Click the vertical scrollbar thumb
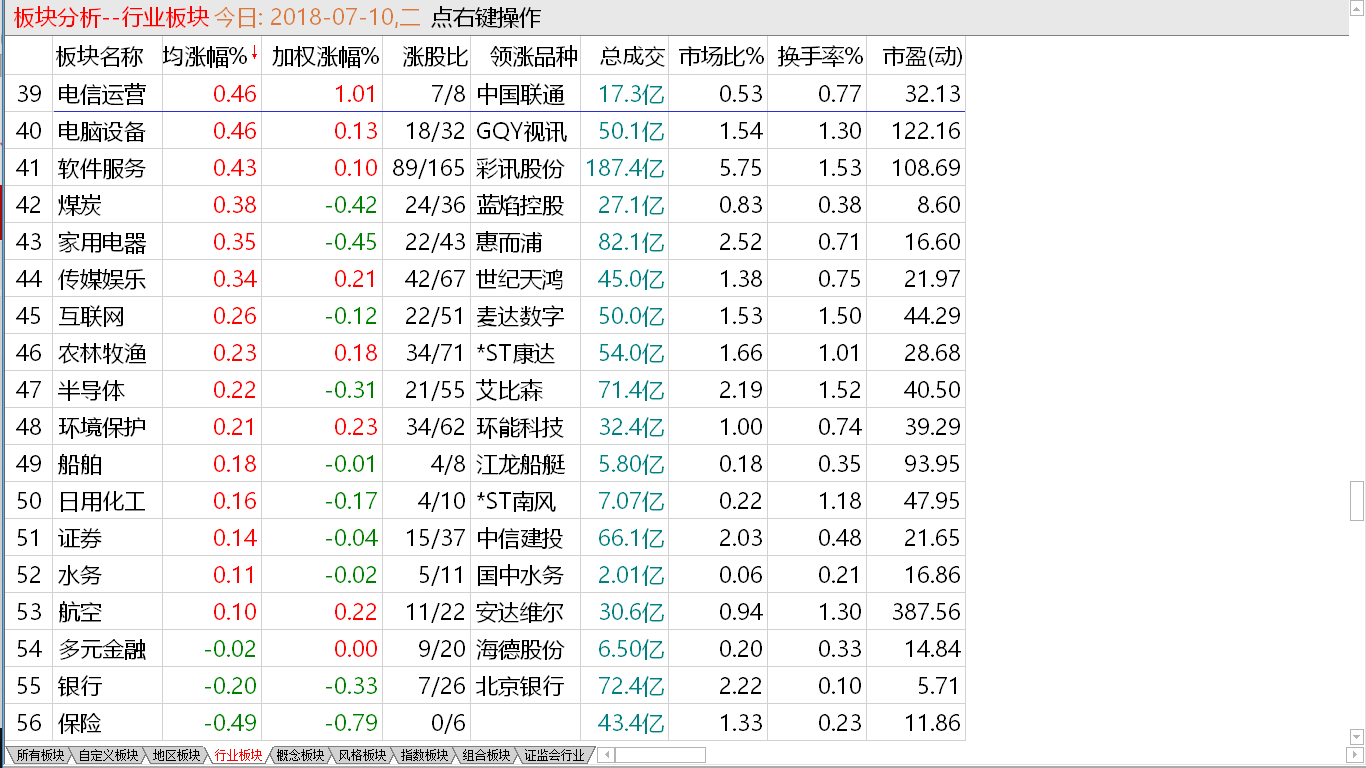Viewport: 1366px width, 768px height. pyautogui.click(x=1357, y=501)
